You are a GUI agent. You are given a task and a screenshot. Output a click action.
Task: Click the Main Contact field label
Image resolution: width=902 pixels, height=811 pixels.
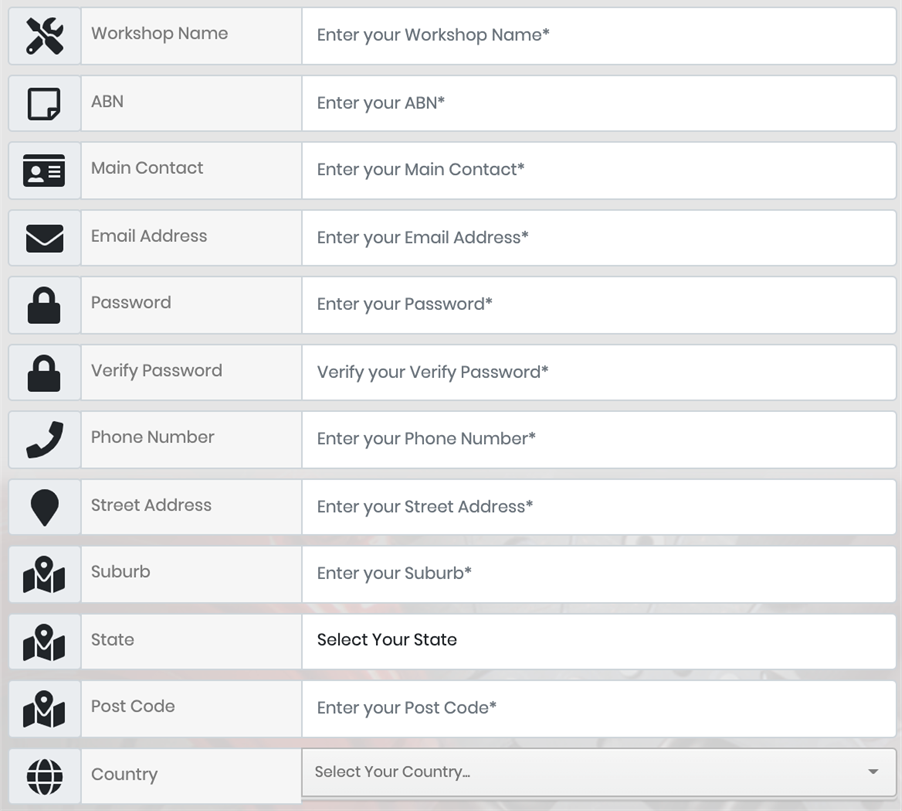point(147,168)
